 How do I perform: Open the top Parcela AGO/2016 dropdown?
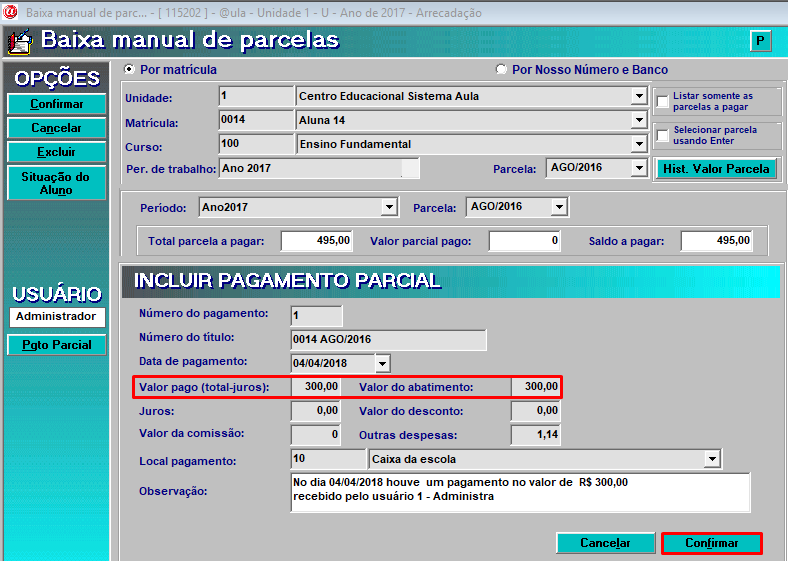point(639,168)
